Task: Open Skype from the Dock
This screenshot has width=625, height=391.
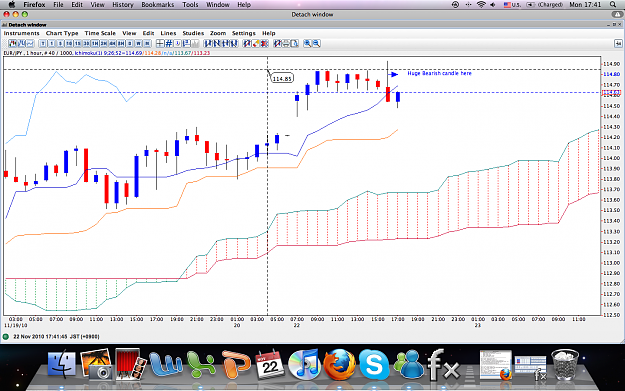Action: click(374, 365)
